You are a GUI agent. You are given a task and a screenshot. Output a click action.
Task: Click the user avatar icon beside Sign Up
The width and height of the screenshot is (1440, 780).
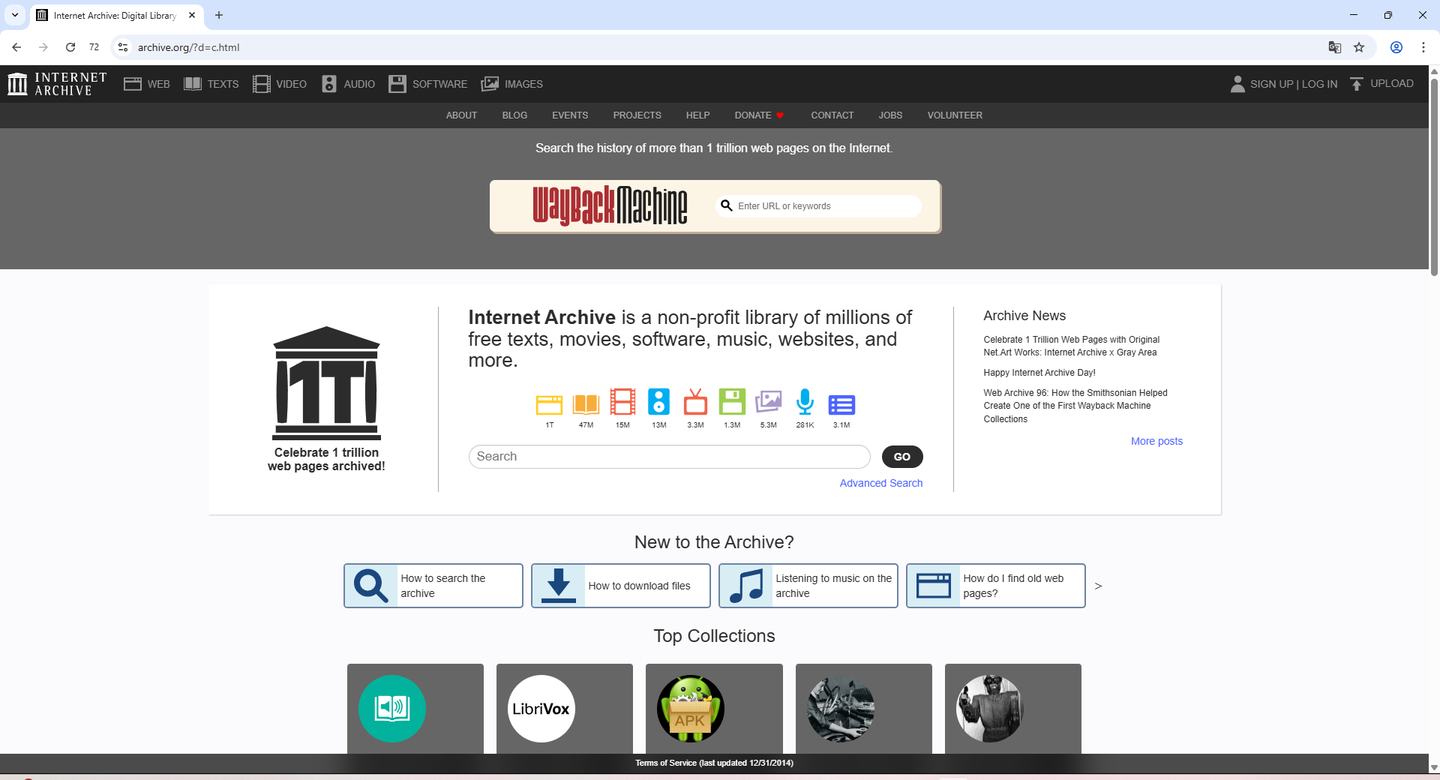1238,84
